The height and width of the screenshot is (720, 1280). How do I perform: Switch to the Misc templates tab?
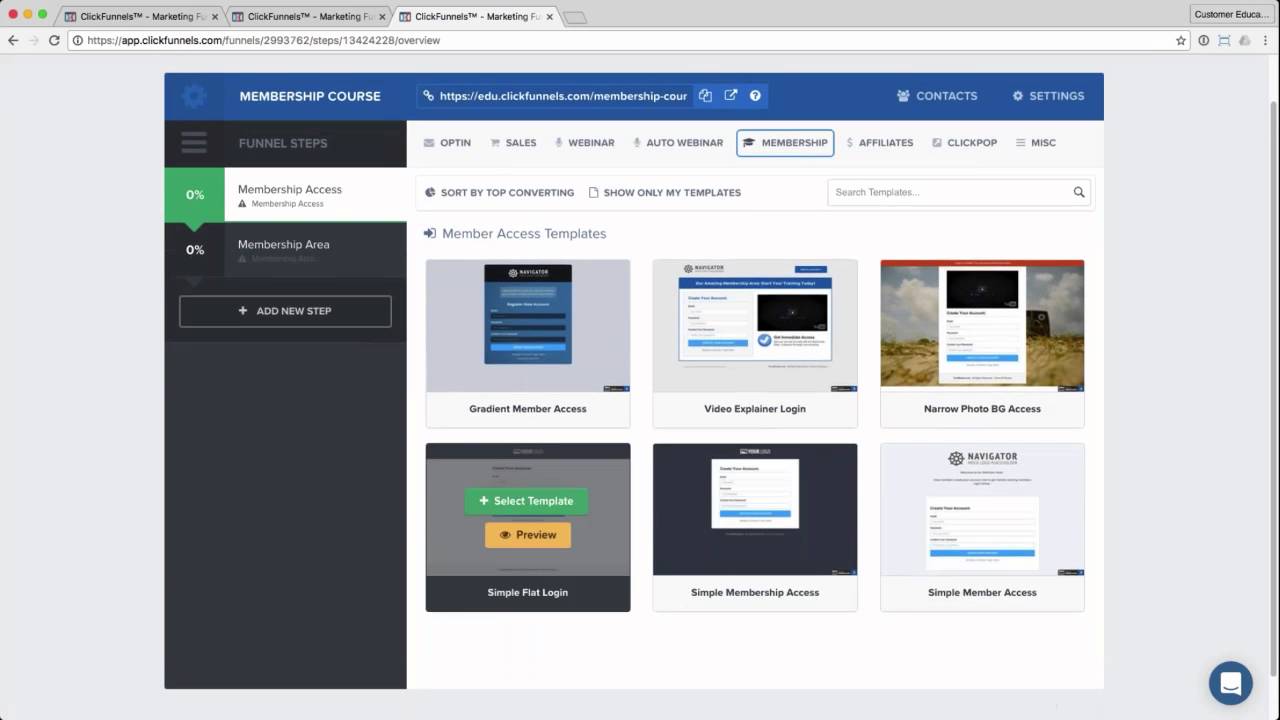click(1035, 143)
